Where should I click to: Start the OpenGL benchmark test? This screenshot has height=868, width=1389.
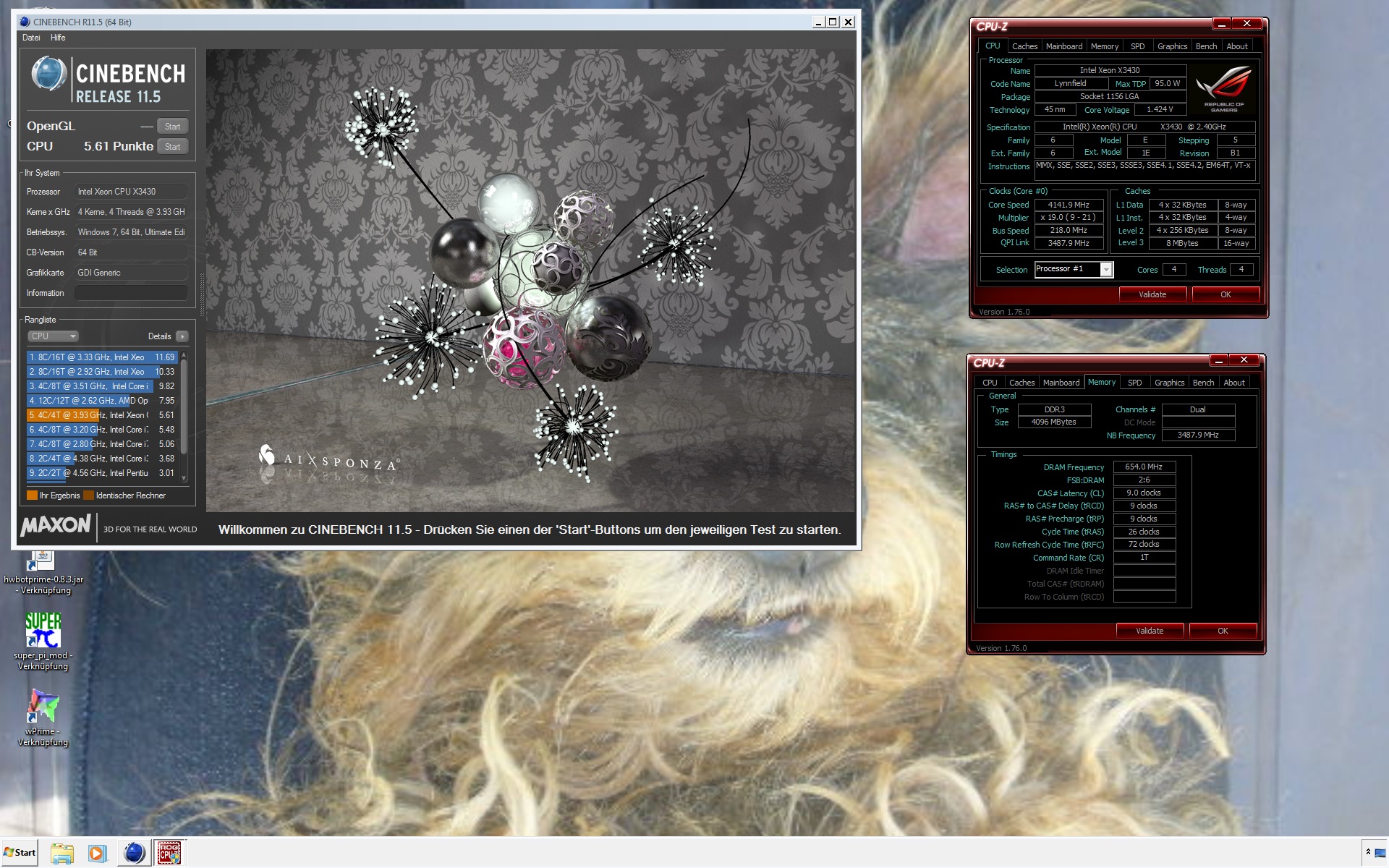[172, 127]
